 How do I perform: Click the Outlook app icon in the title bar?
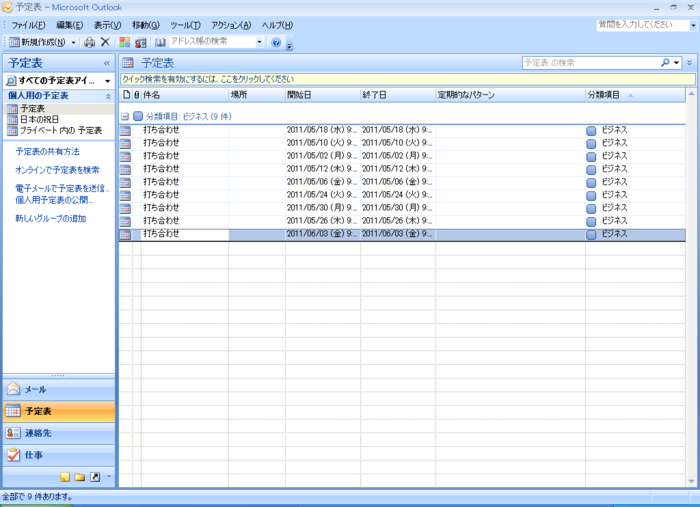pos(7,7)
